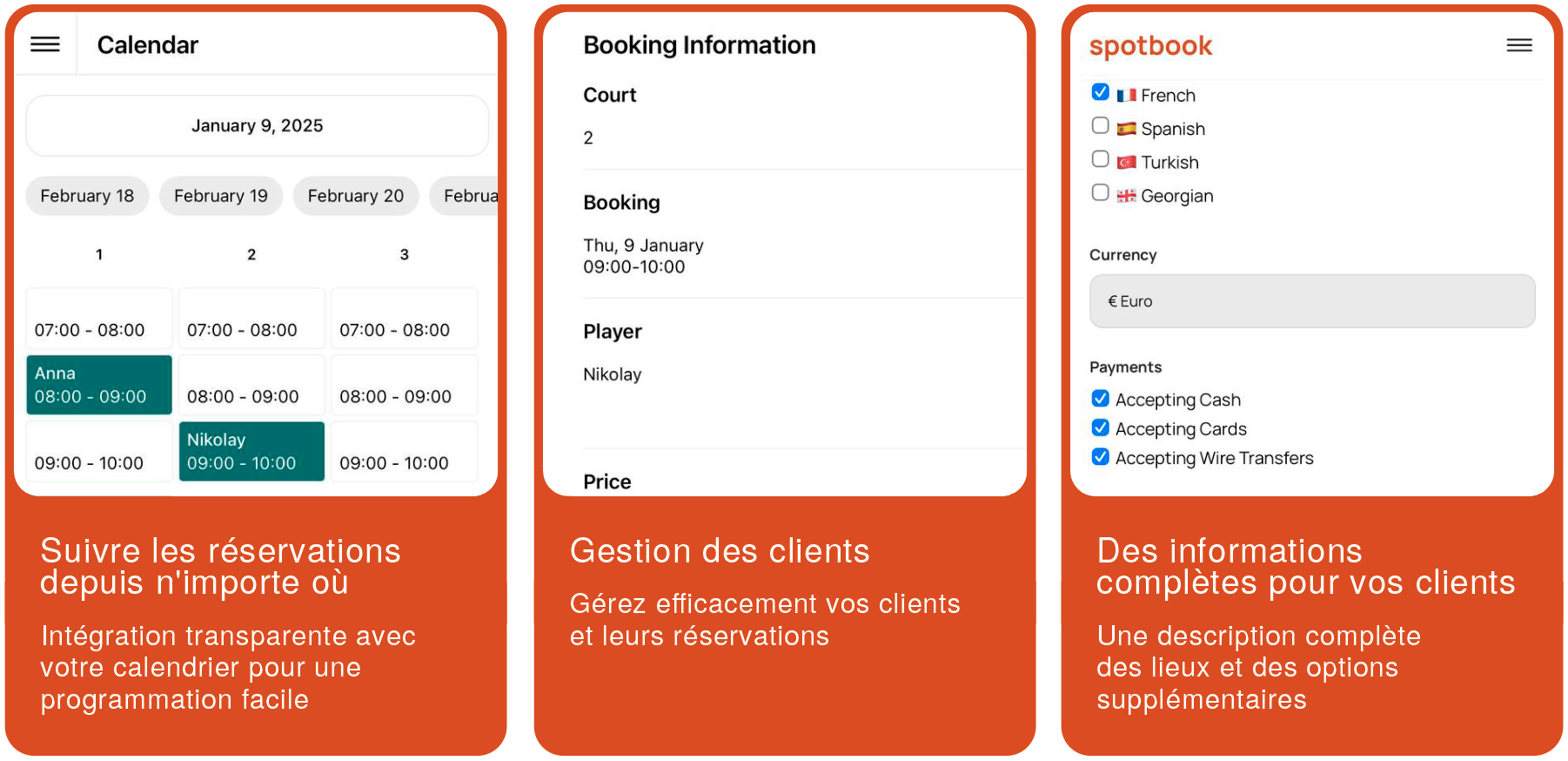Image resolution: width=1568 pixels, height=761 pixels.
Task: Open the Calendar hamburger menu
Action: click(45, 44)
